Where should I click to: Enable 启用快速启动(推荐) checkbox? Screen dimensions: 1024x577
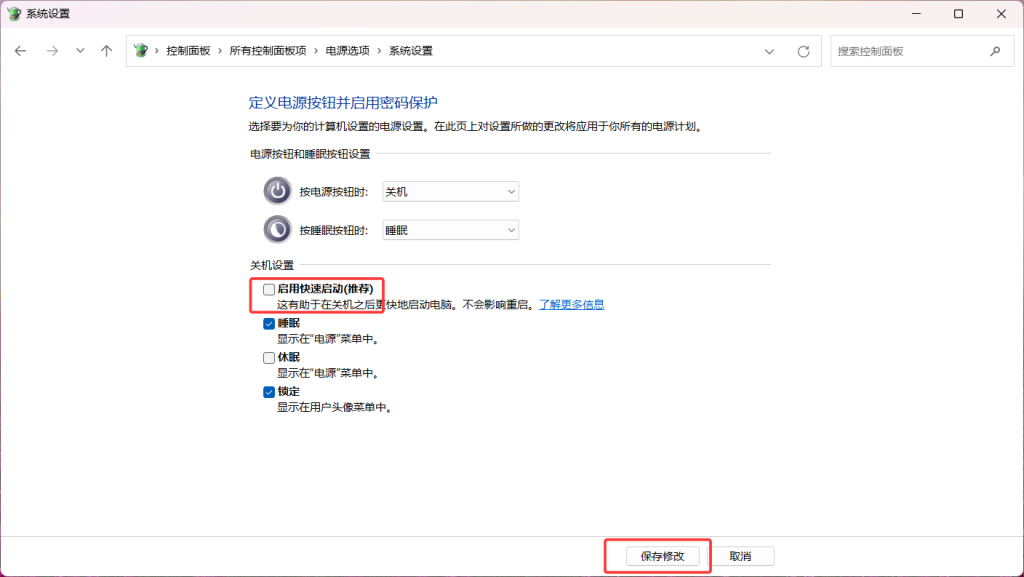(268, 289)
